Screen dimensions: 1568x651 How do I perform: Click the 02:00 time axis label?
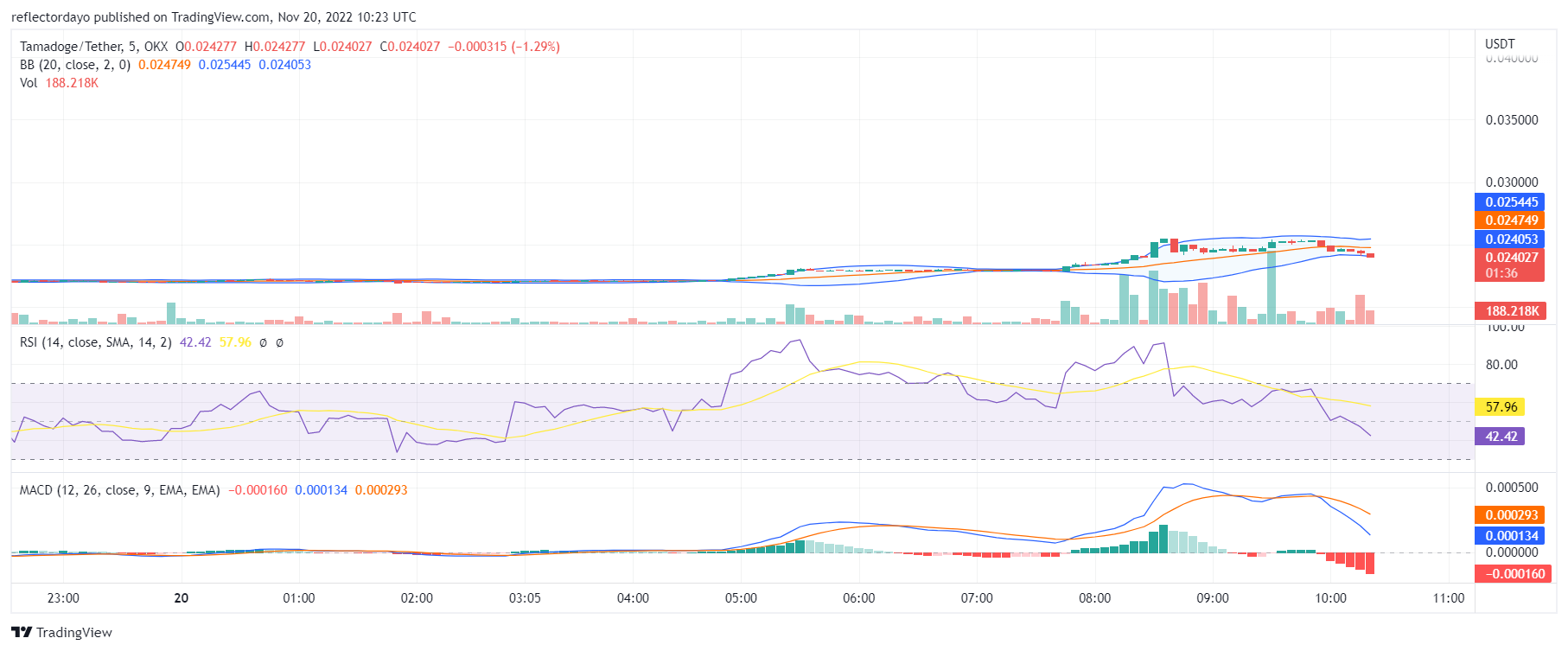click(x=417, y=598)
